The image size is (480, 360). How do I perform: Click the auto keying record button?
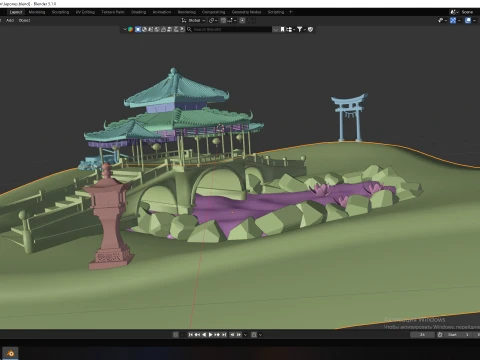176,335
